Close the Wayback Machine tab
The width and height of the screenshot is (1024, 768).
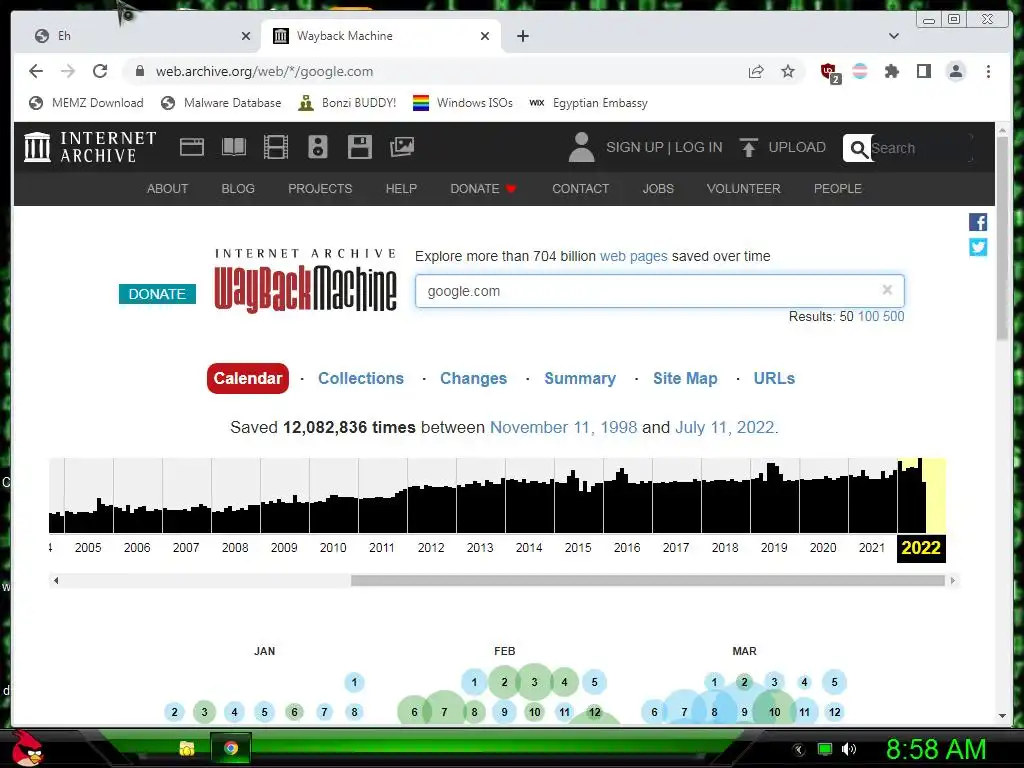coord(485,36)
